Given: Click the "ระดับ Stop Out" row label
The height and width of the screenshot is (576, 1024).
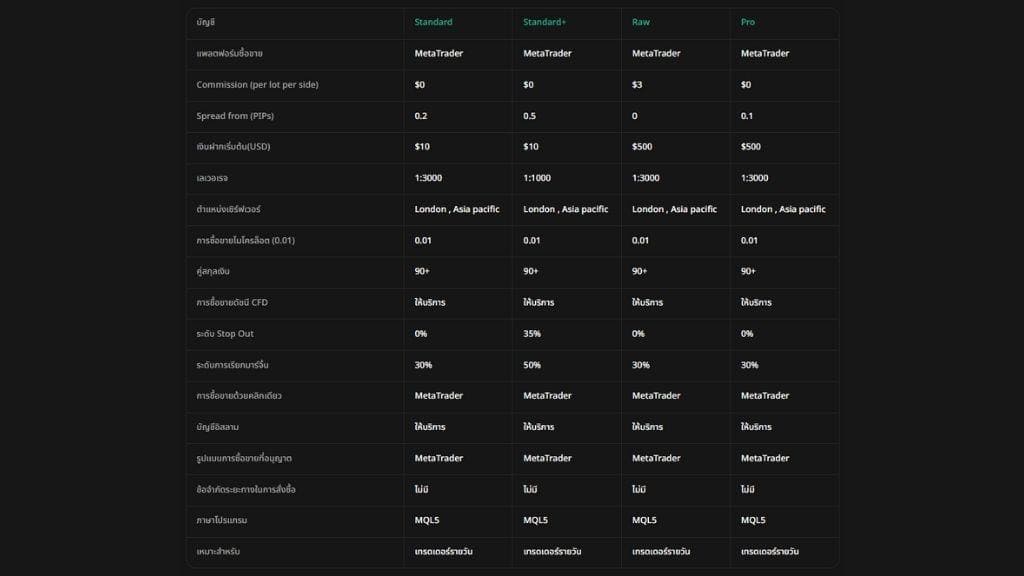Looking at the screenshot, I should click(x=225, y=334).
